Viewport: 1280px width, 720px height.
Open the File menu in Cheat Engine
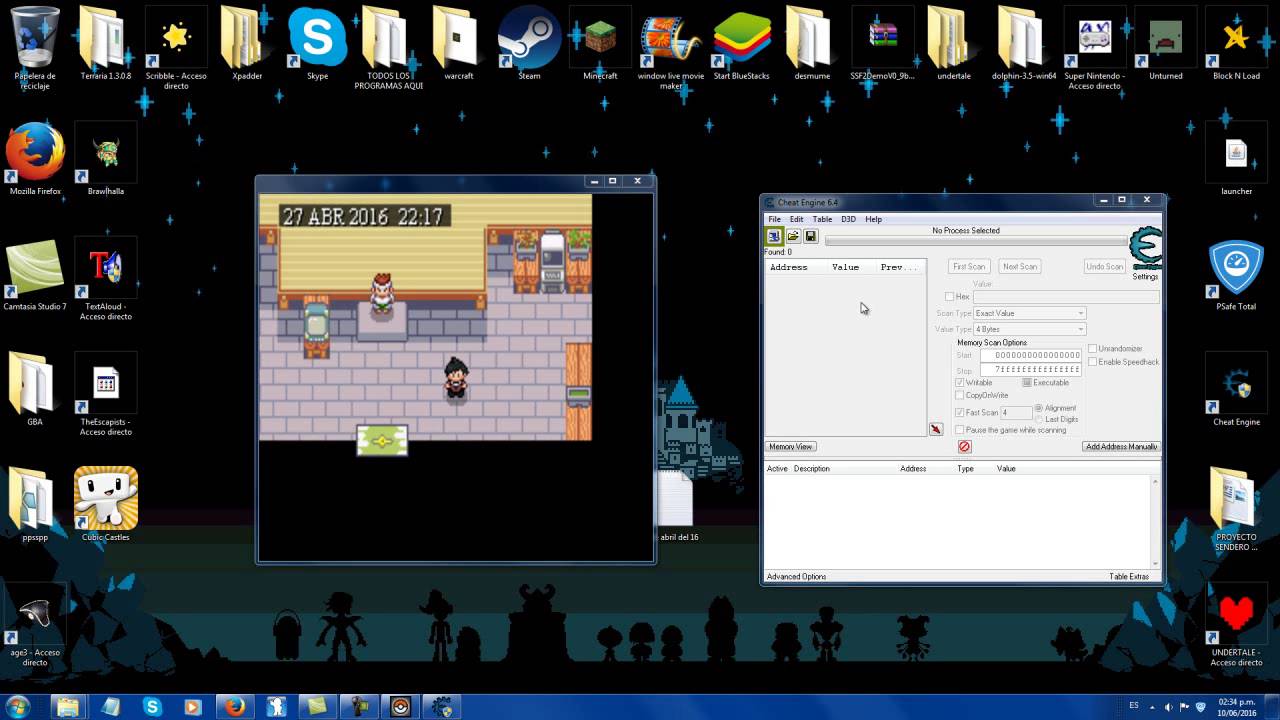(774, 219)
